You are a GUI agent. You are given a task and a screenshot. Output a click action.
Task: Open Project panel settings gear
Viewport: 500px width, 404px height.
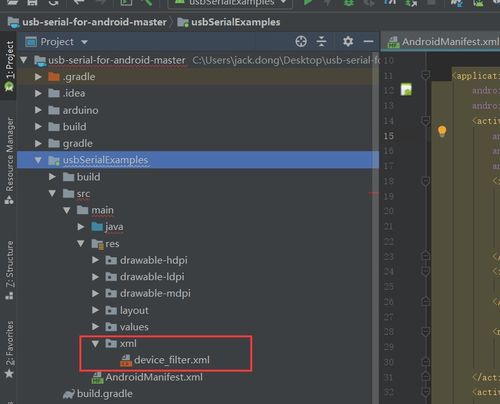tap(348, 42)
